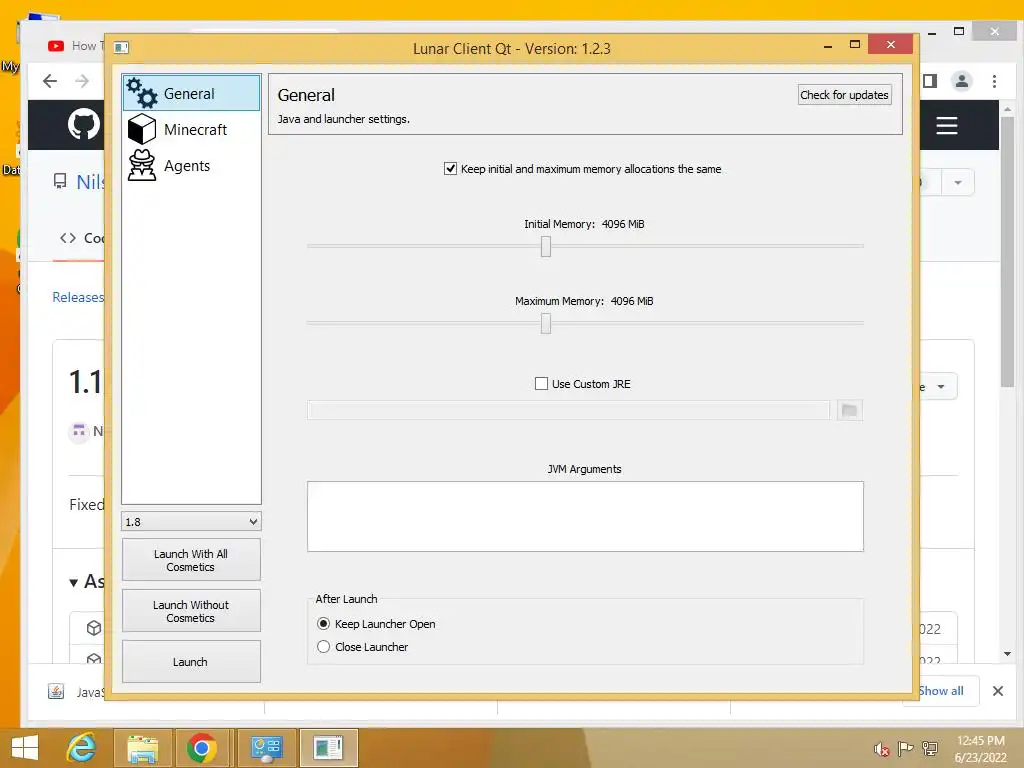This screenshot has width=1024, height=768.
Task: Enable the Use Custom JRE checkbox
Action: (541, 383)
